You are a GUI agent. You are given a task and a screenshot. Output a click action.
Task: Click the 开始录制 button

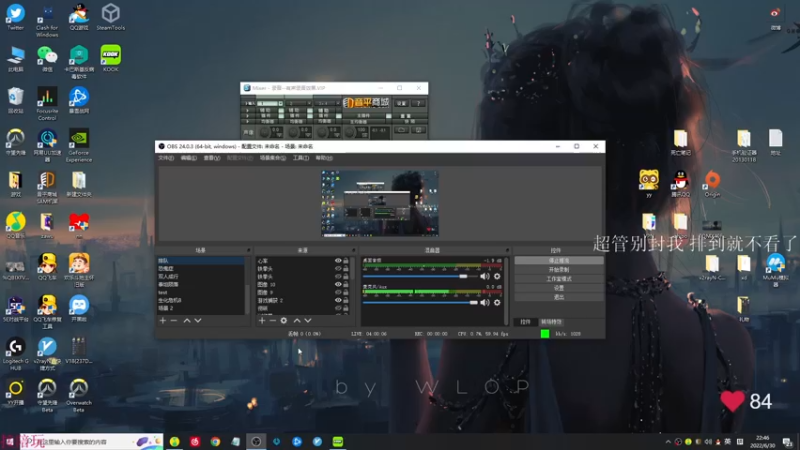pos(559,270)
